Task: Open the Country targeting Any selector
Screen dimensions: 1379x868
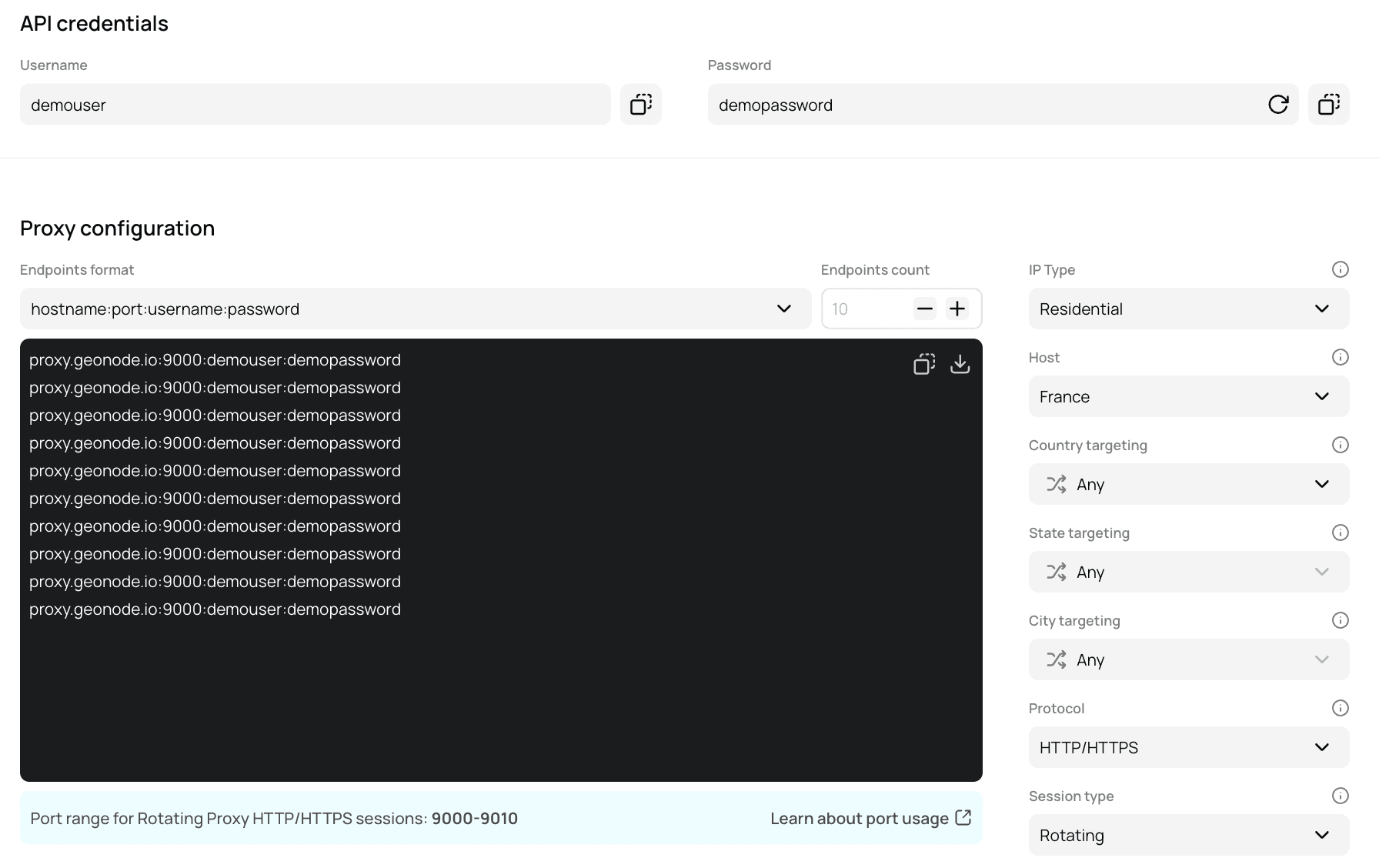Action: coord(1188,484)
